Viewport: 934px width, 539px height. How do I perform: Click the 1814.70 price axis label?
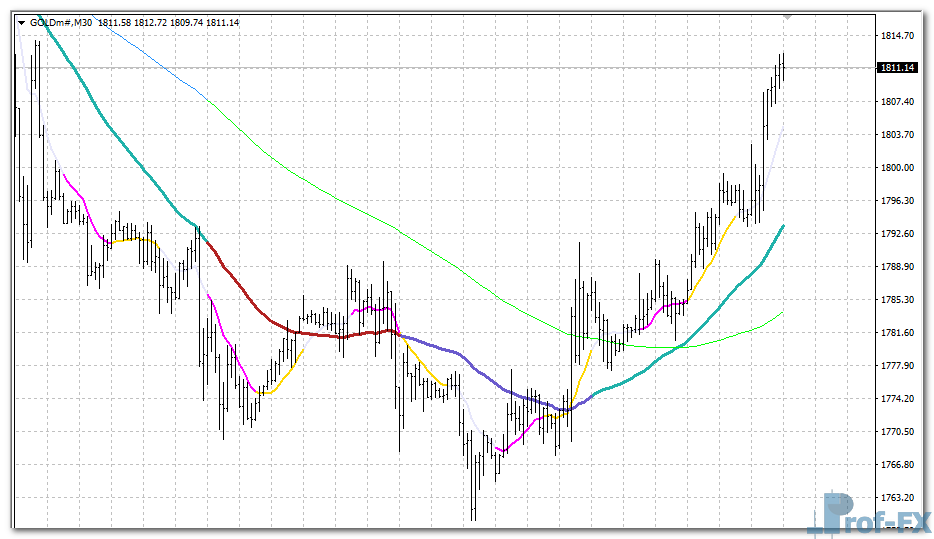(x=896, y=36)
